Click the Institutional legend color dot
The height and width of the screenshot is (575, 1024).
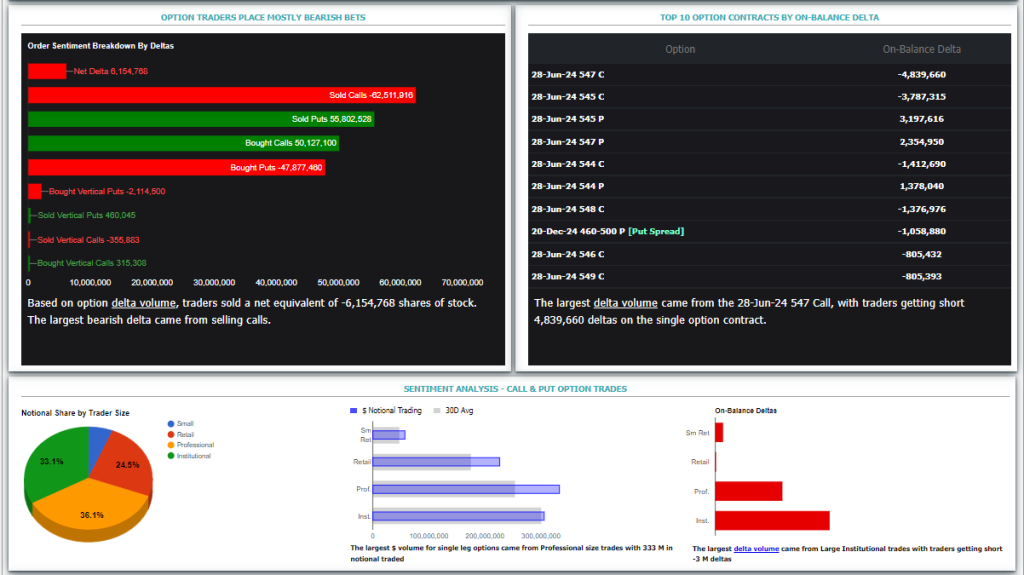tap(171, 456)
